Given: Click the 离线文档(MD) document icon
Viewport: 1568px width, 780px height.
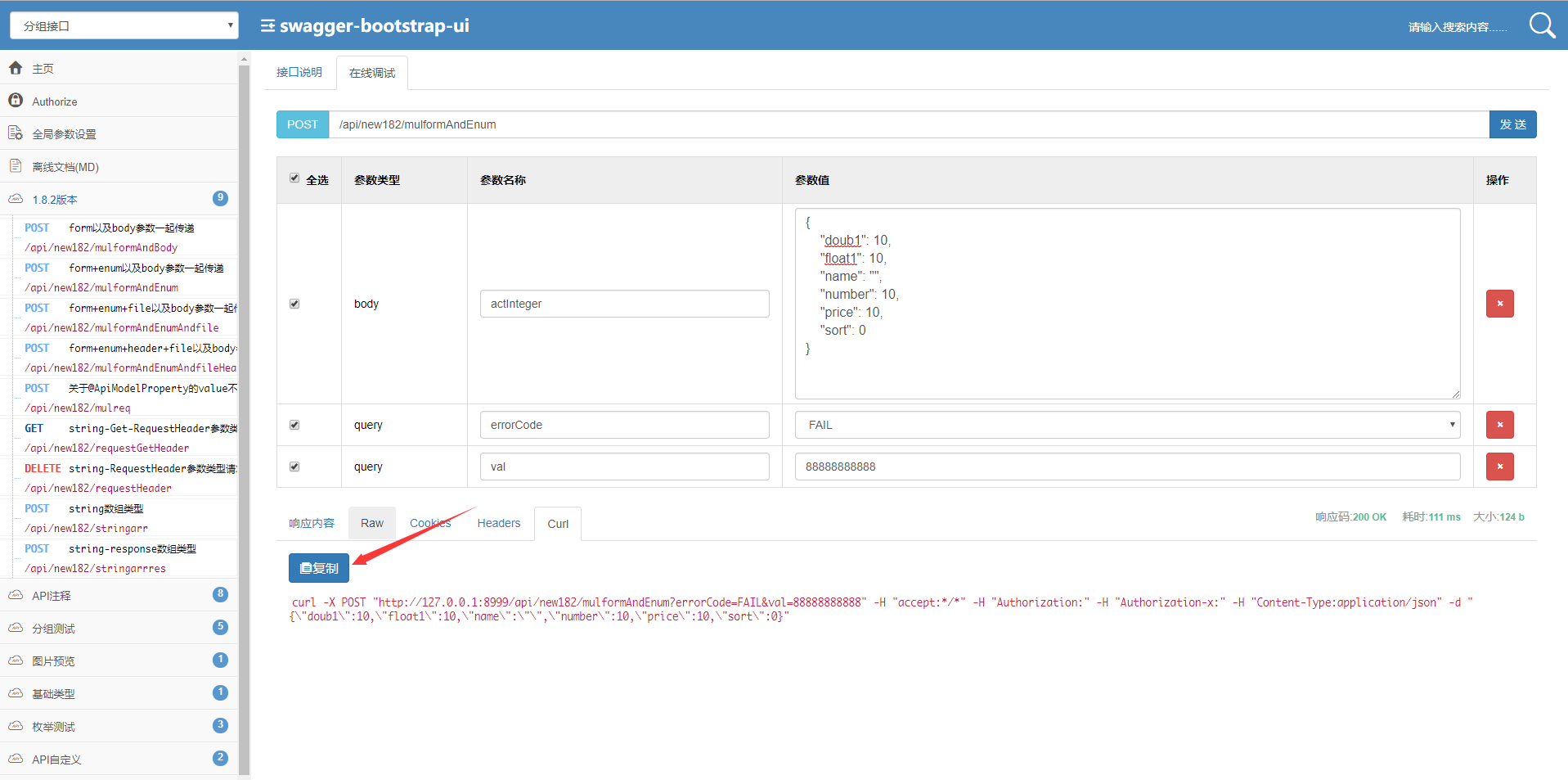Looking at the screenshot, I should pos(16,166).
